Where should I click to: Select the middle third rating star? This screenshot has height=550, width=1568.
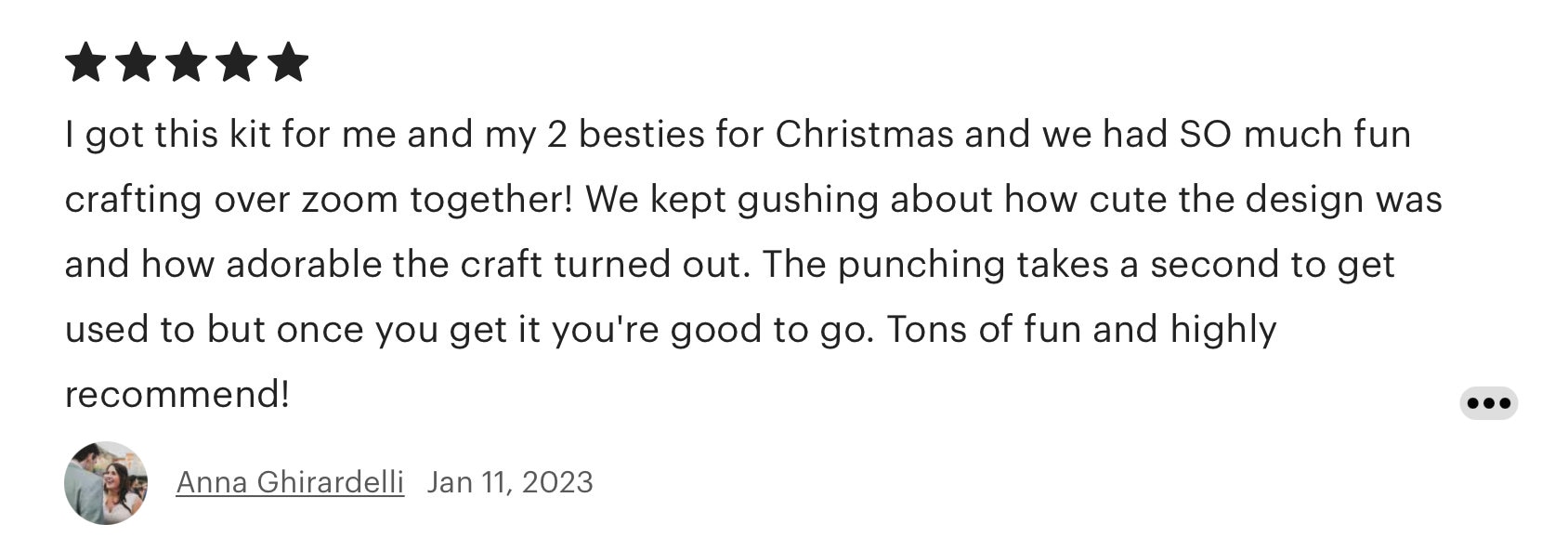(186, 62)
